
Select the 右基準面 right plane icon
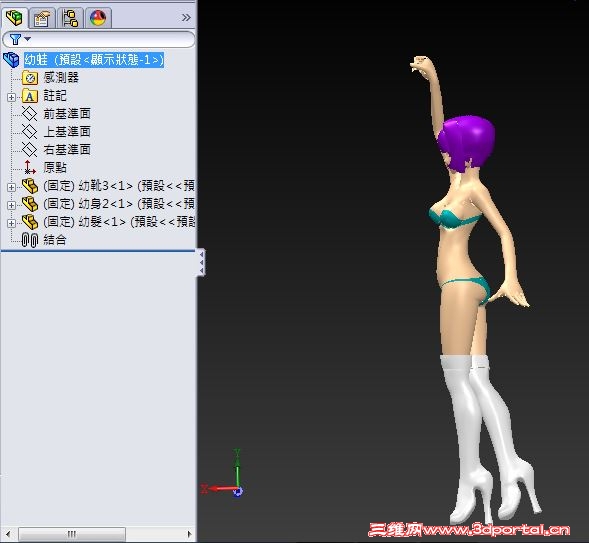coord(30,149)
